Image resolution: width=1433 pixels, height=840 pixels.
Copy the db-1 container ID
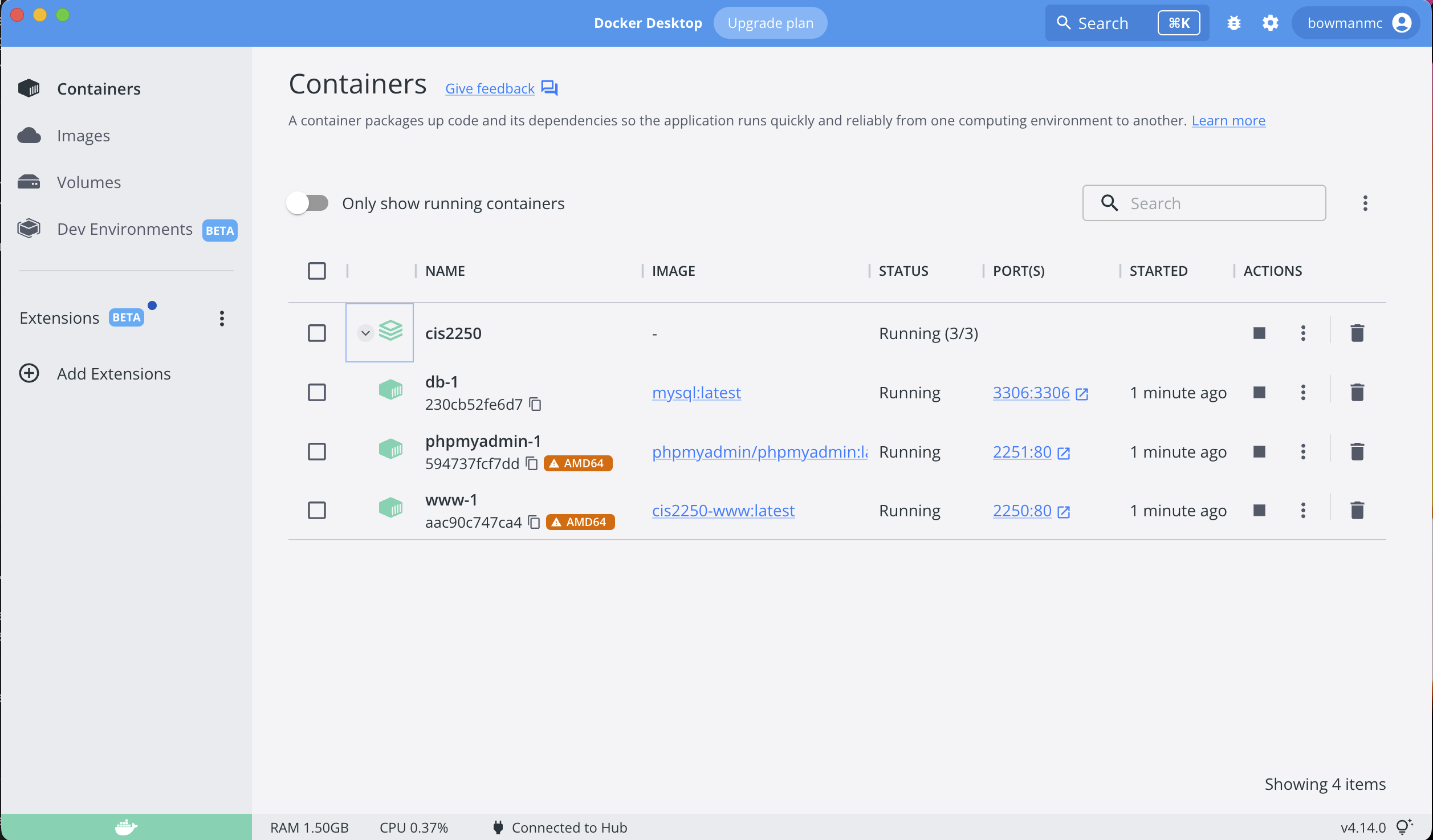(x=535, y=404)
